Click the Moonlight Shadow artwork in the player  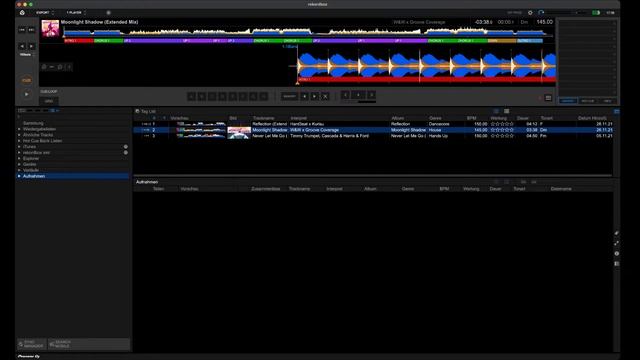(50, 28)
